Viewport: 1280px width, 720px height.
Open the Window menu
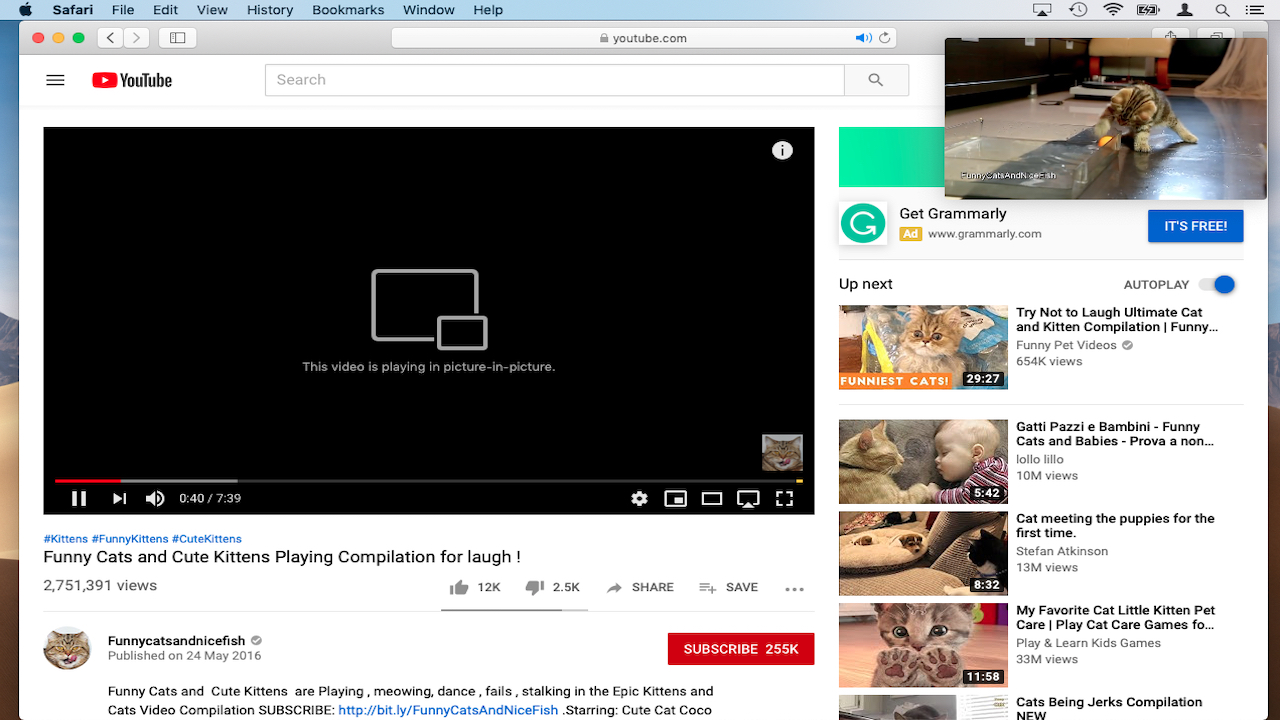click(429, 10)
